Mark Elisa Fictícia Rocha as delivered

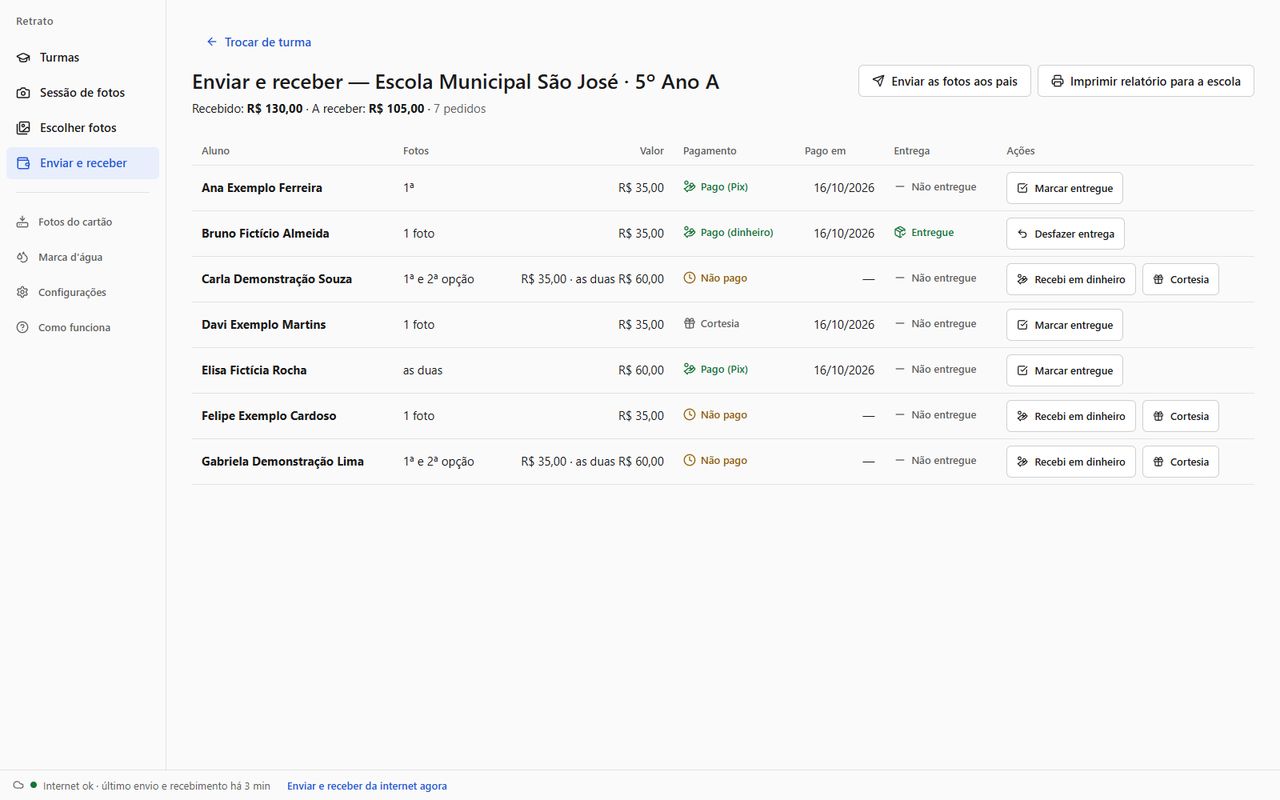click(1064, 370)
